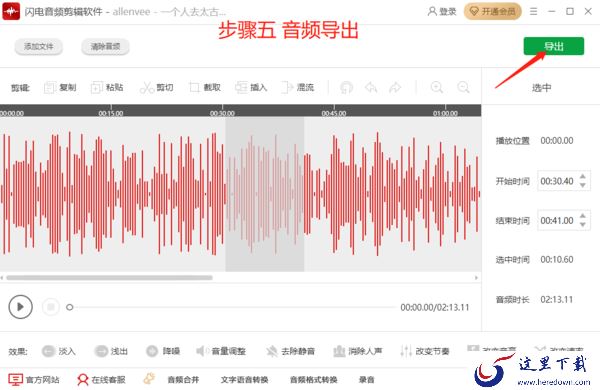Click the headphone icon beside undo
Viewport: 600px width, 390px height.
point(346,88)
